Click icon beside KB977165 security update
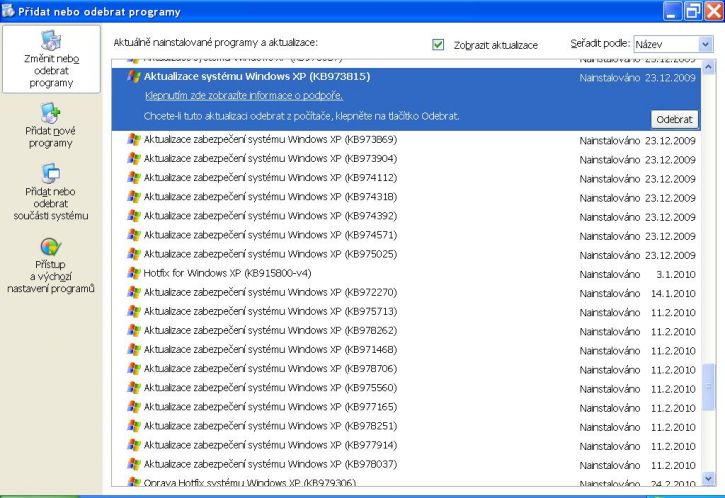The height and width of the screenshot is (498, 725). pos(134,407)
